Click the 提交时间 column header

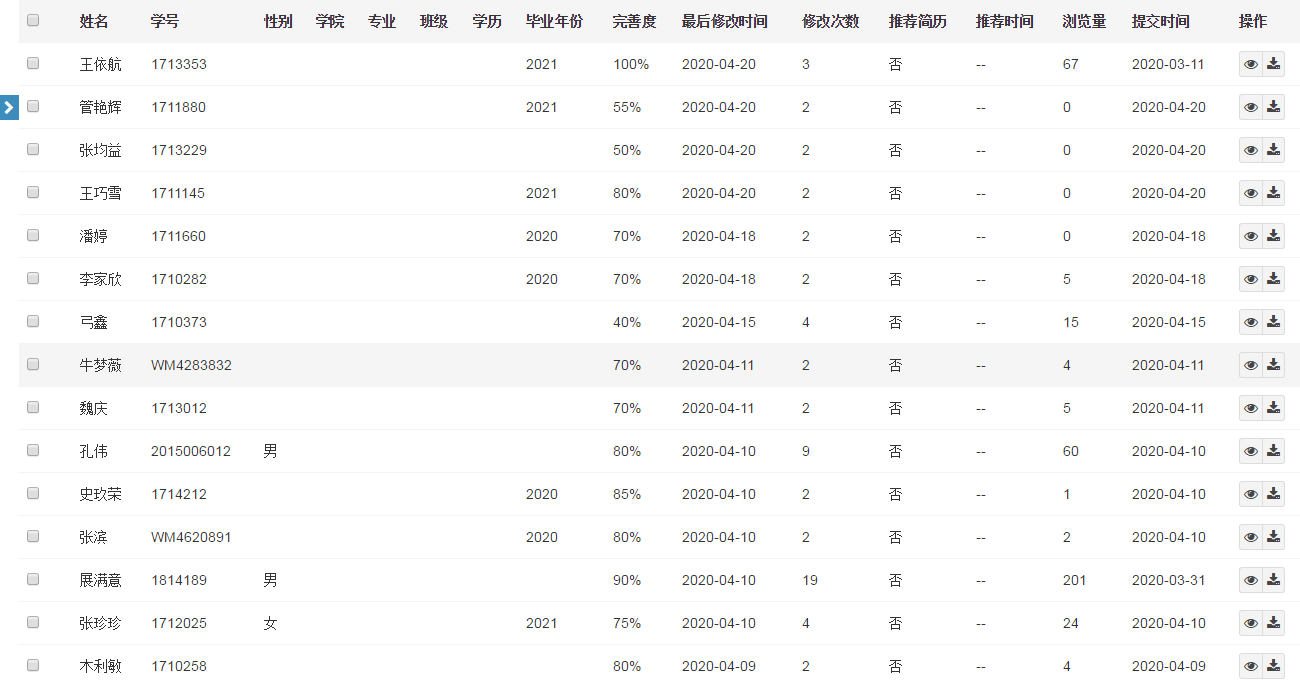coord(1160,21)
